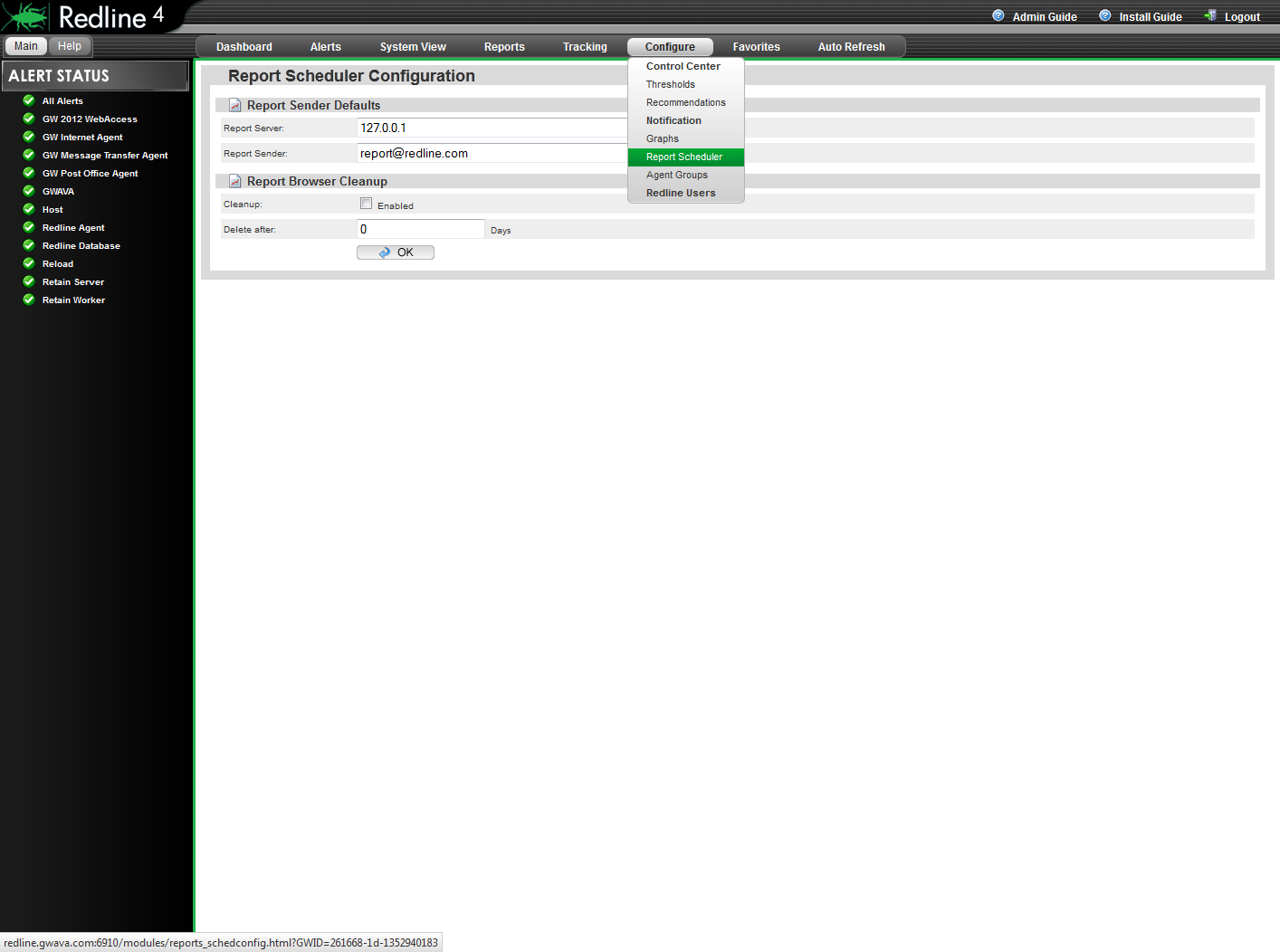Image resolution: width=1280 pixels, height=952 pixels.
Task: Click green check icon beside Redline Agent
Action: pos(29,227)
